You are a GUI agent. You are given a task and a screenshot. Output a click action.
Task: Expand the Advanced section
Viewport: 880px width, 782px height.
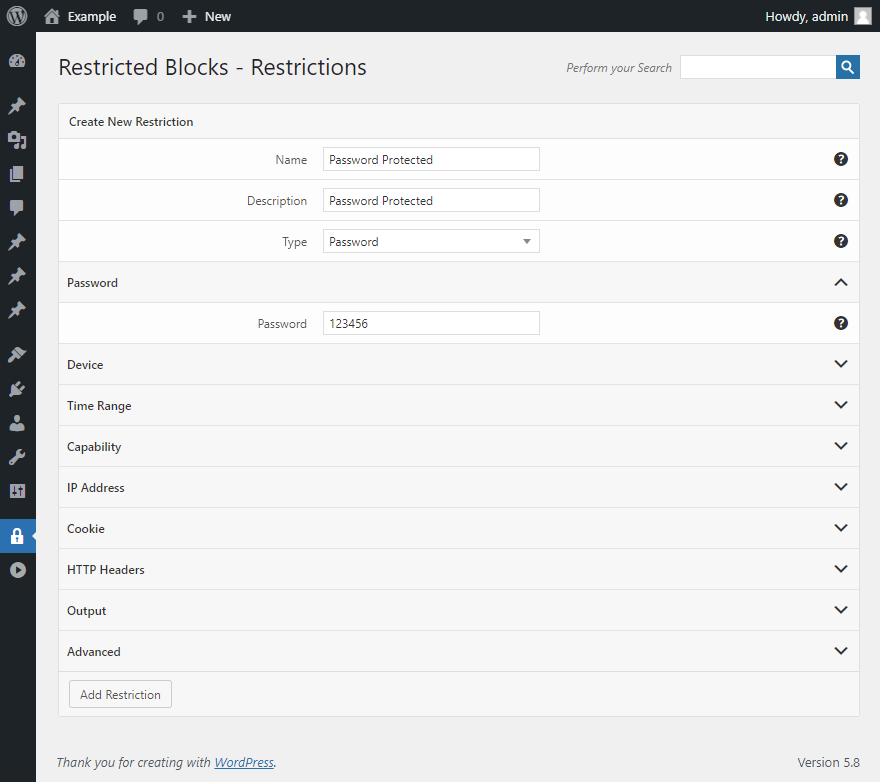click(459, 651)
